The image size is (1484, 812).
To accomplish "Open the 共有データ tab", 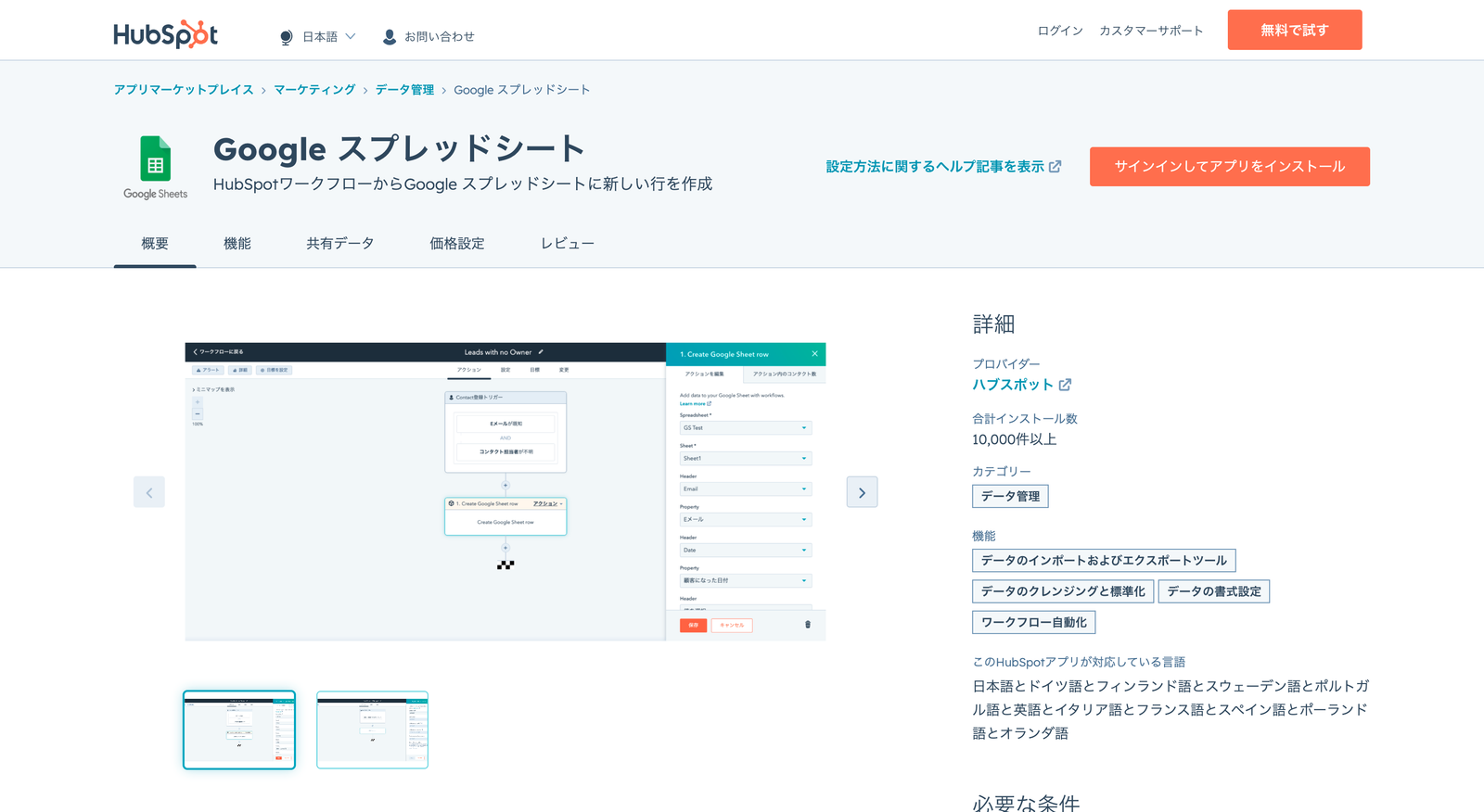I will coord(340,244).
